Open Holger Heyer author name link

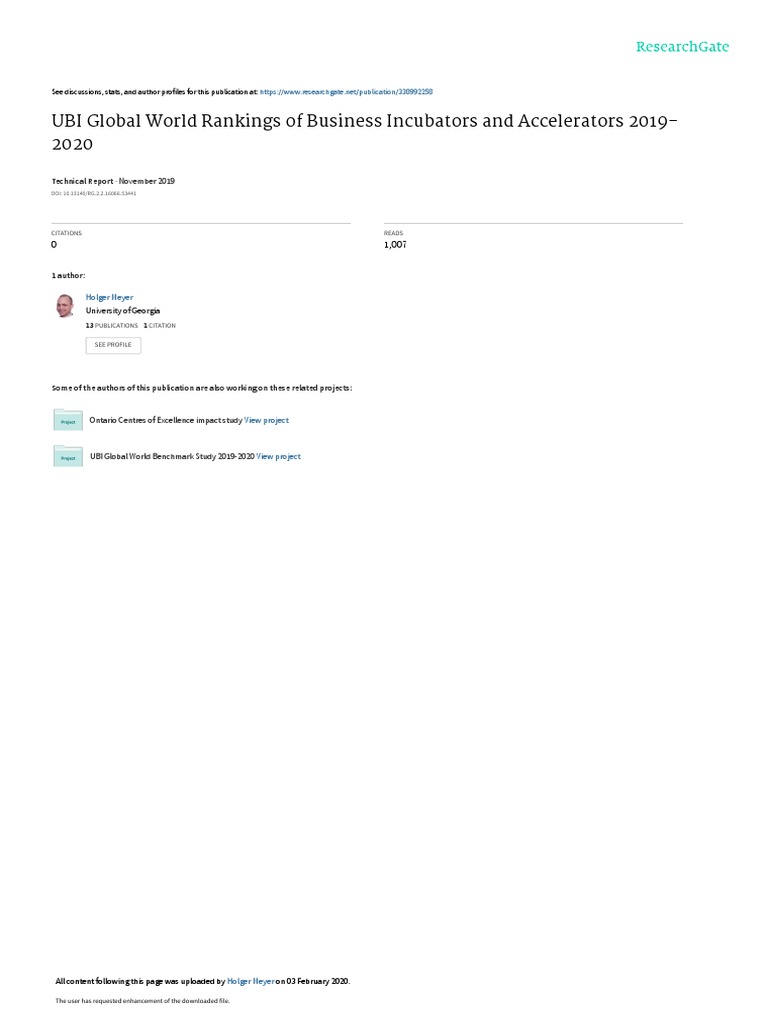coord(109,297)
